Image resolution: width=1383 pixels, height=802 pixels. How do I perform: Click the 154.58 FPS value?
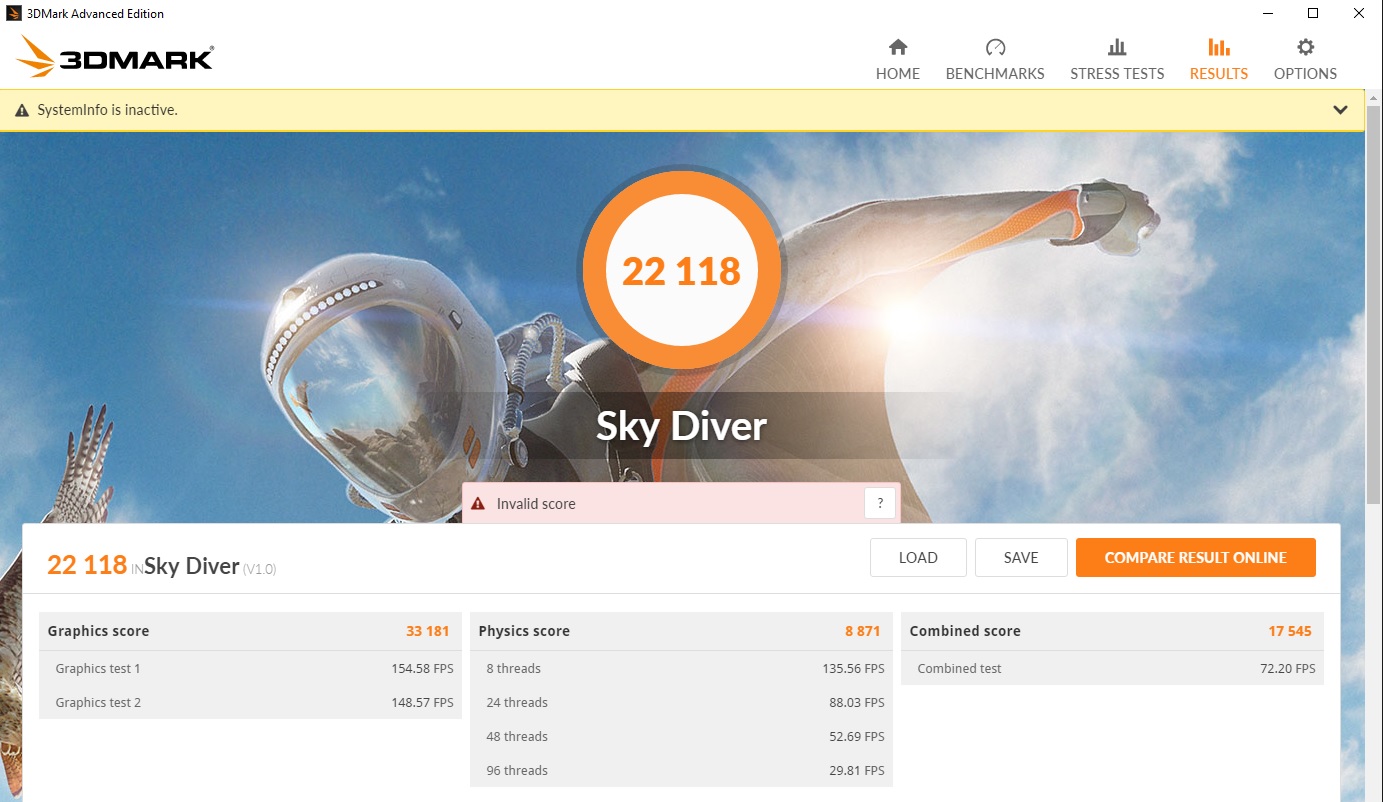[x=422, y=669]
